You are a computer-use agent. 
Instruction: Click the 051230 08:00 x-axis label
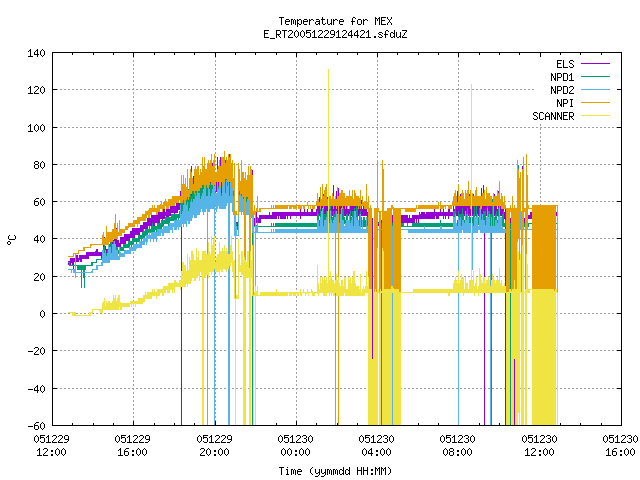click(457, 445)
